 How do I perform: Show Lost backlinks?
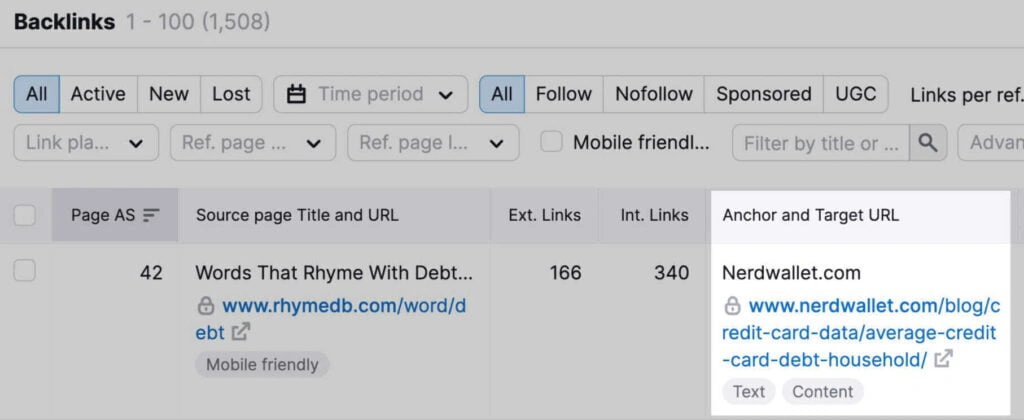(231, 94)
